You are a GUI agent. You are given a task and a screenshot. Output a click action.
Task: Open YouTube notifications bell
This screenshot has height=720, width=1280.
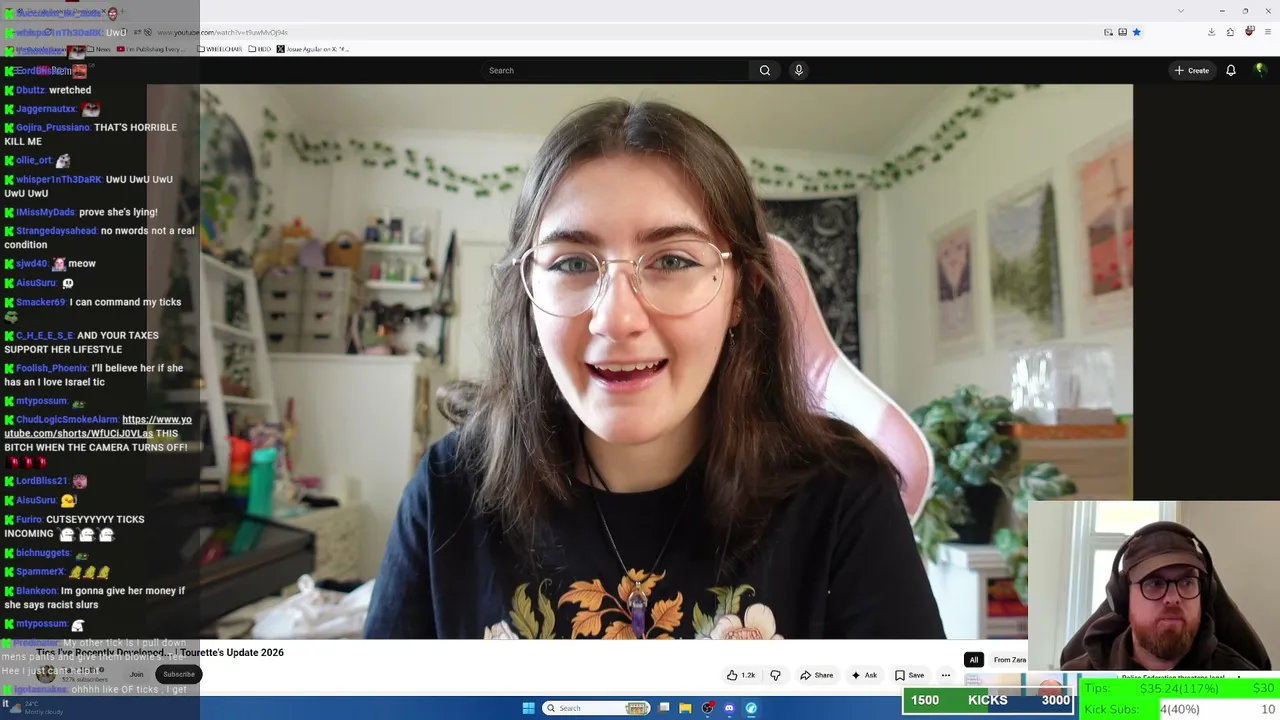(x=1231, y=70)
